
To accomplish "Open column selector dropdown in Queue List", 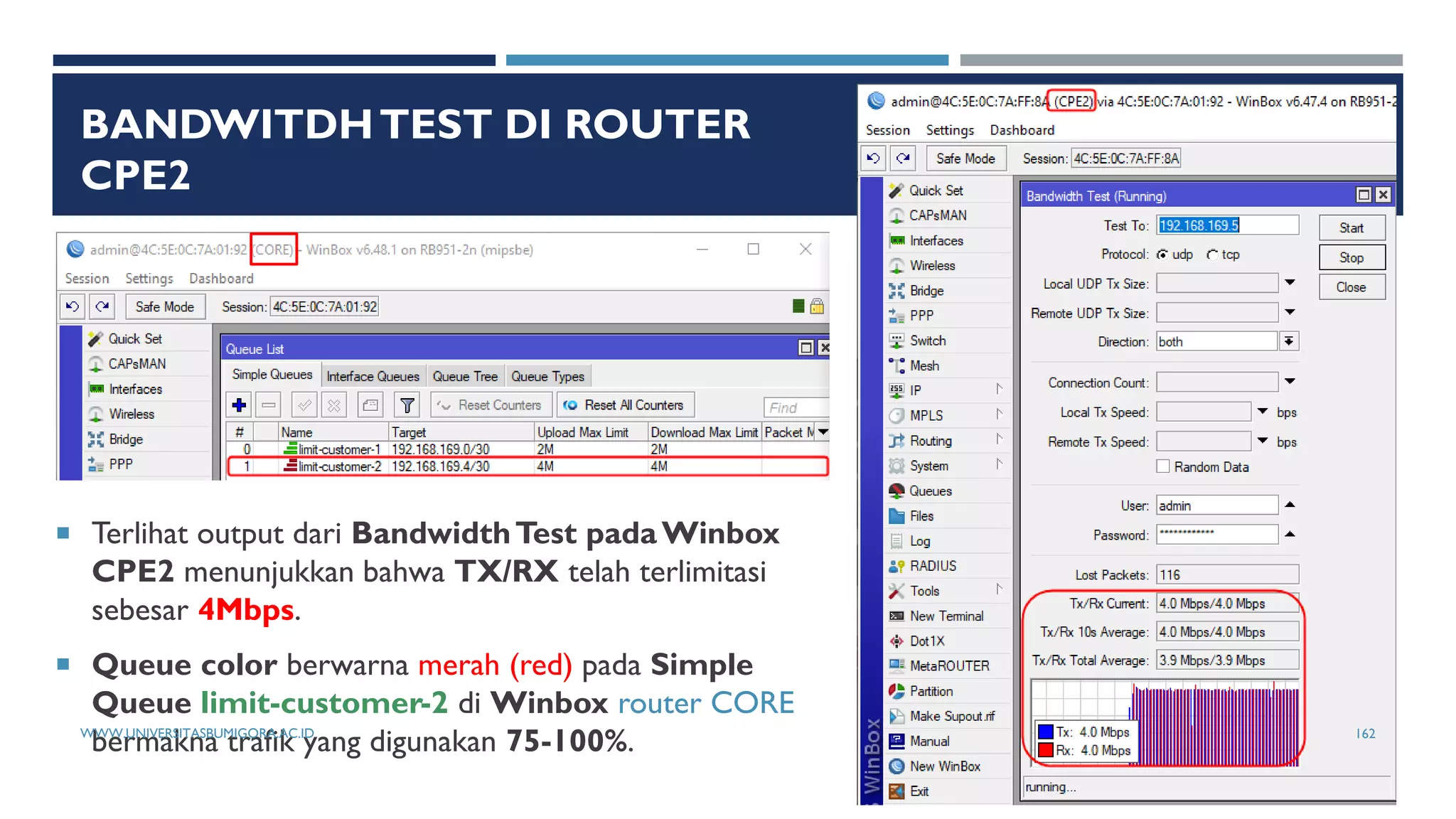I will (823, 432).
